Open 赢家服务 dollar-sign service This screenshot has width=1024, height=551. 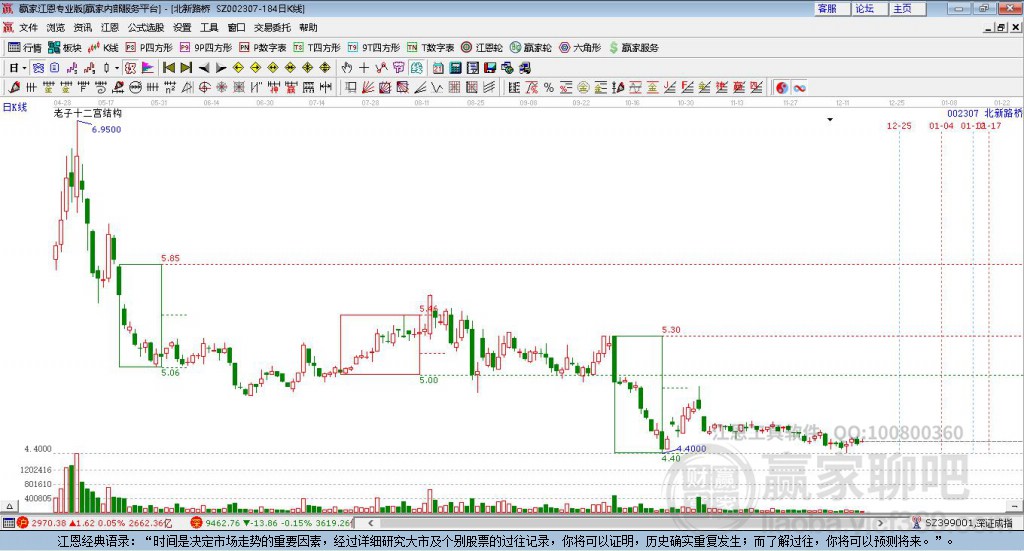pos(633,48)
